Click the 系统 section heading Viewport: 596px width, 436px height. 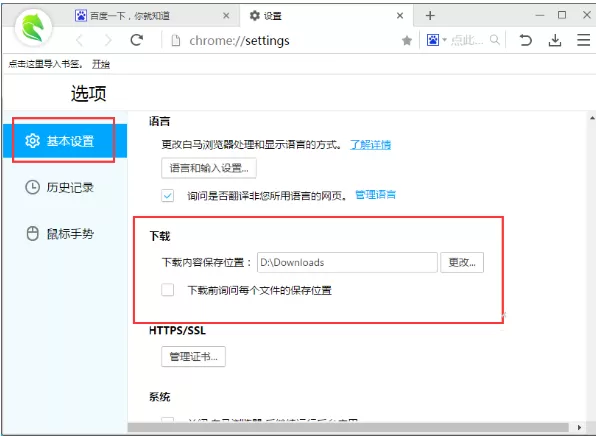click(160, 397)
